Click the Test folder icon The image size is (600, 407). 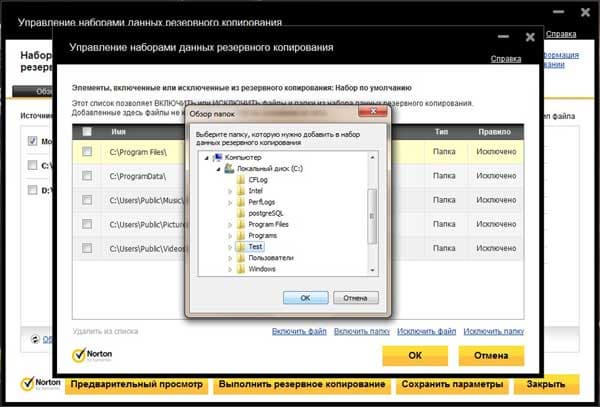click(x=241, y=247)
